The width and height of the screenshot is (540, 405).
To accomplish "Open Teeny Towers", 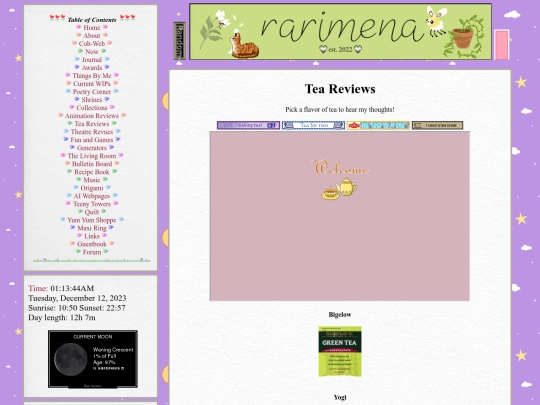I will [x=92, y=204].
